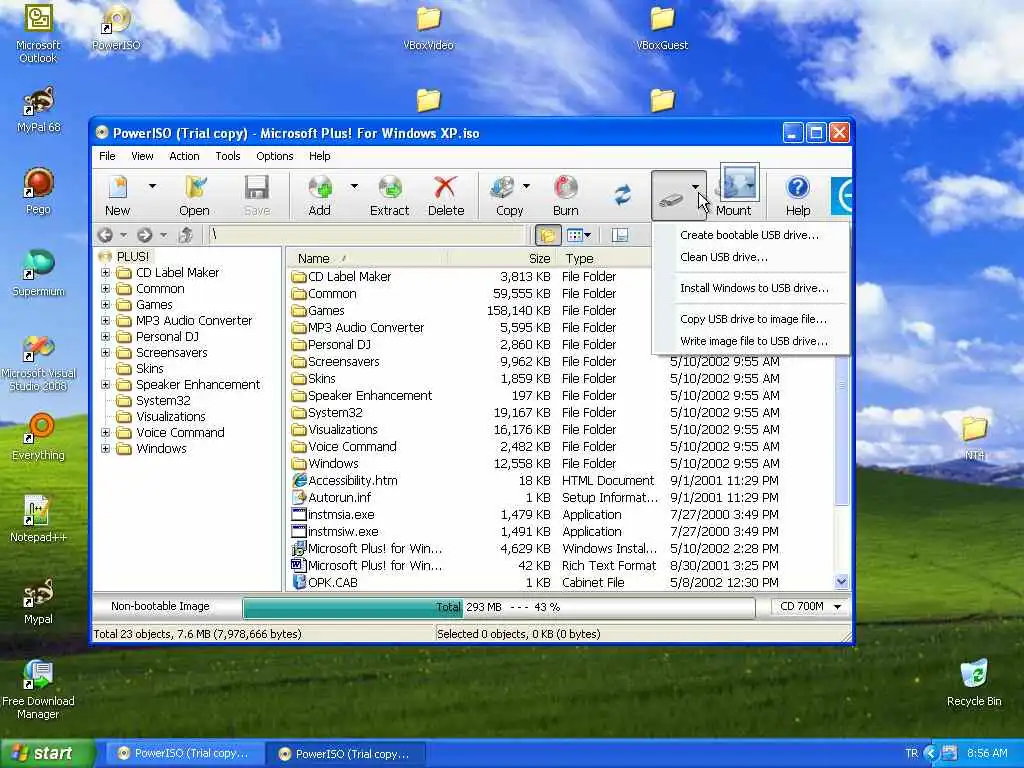Image resolution: width=1024 pixels, height=768 pixels.
Task: Click the file list scroll down arrow
Action: pyautogui.click(x=841, y=581)
